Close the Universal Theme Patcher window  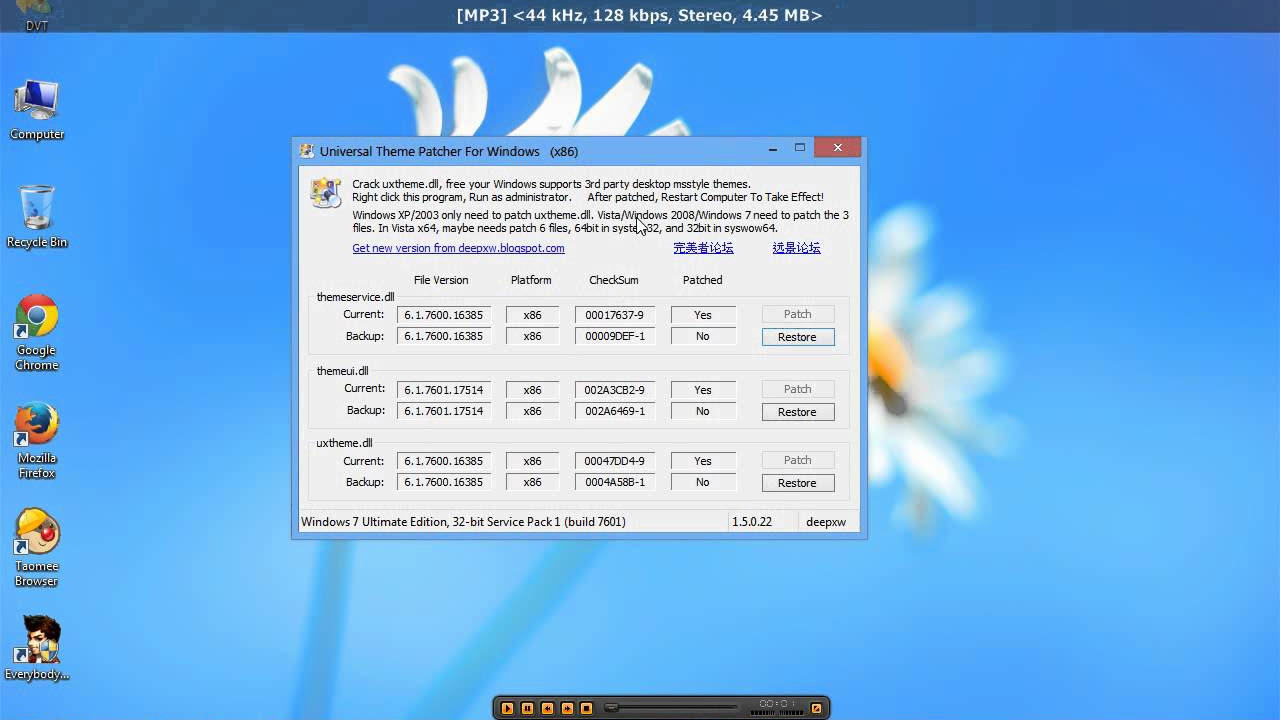click(837, 148)
